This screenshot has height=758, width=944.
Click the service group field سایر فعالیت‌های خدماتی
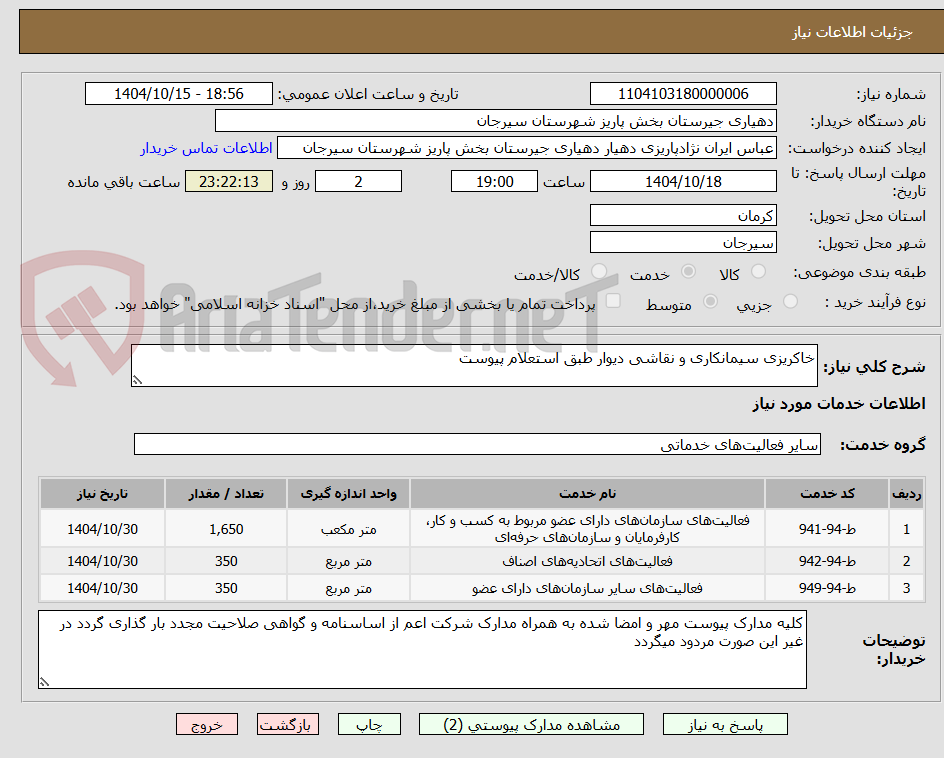[477, 444]
